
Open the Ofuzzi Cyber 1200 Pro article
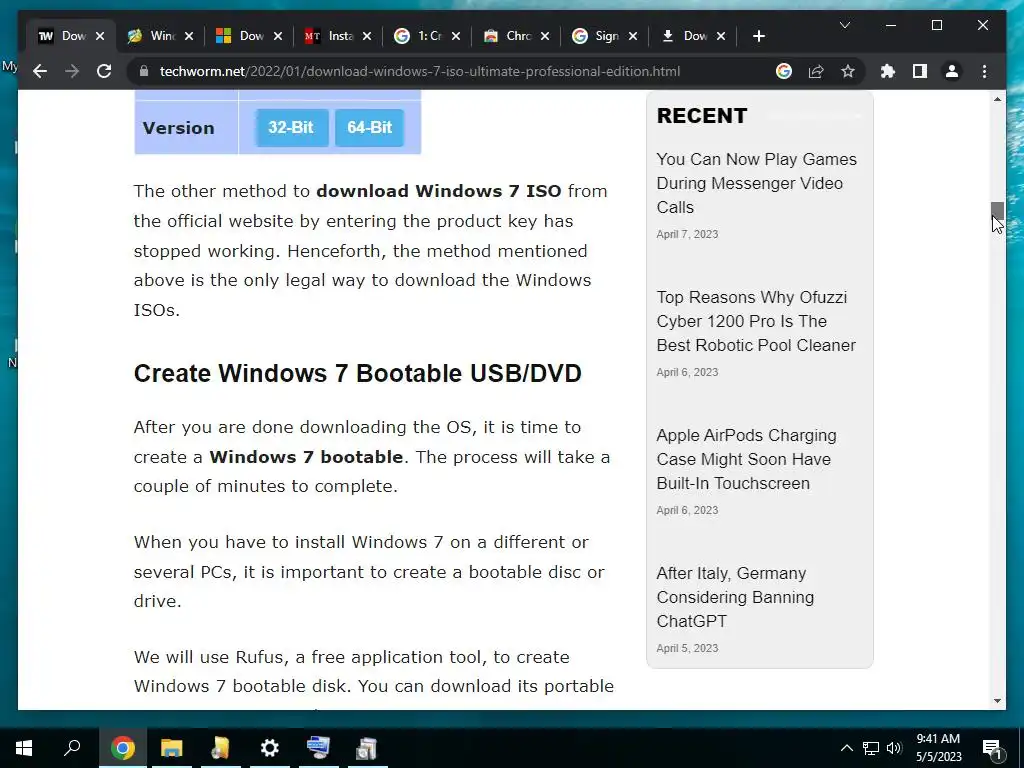point(756,321)
